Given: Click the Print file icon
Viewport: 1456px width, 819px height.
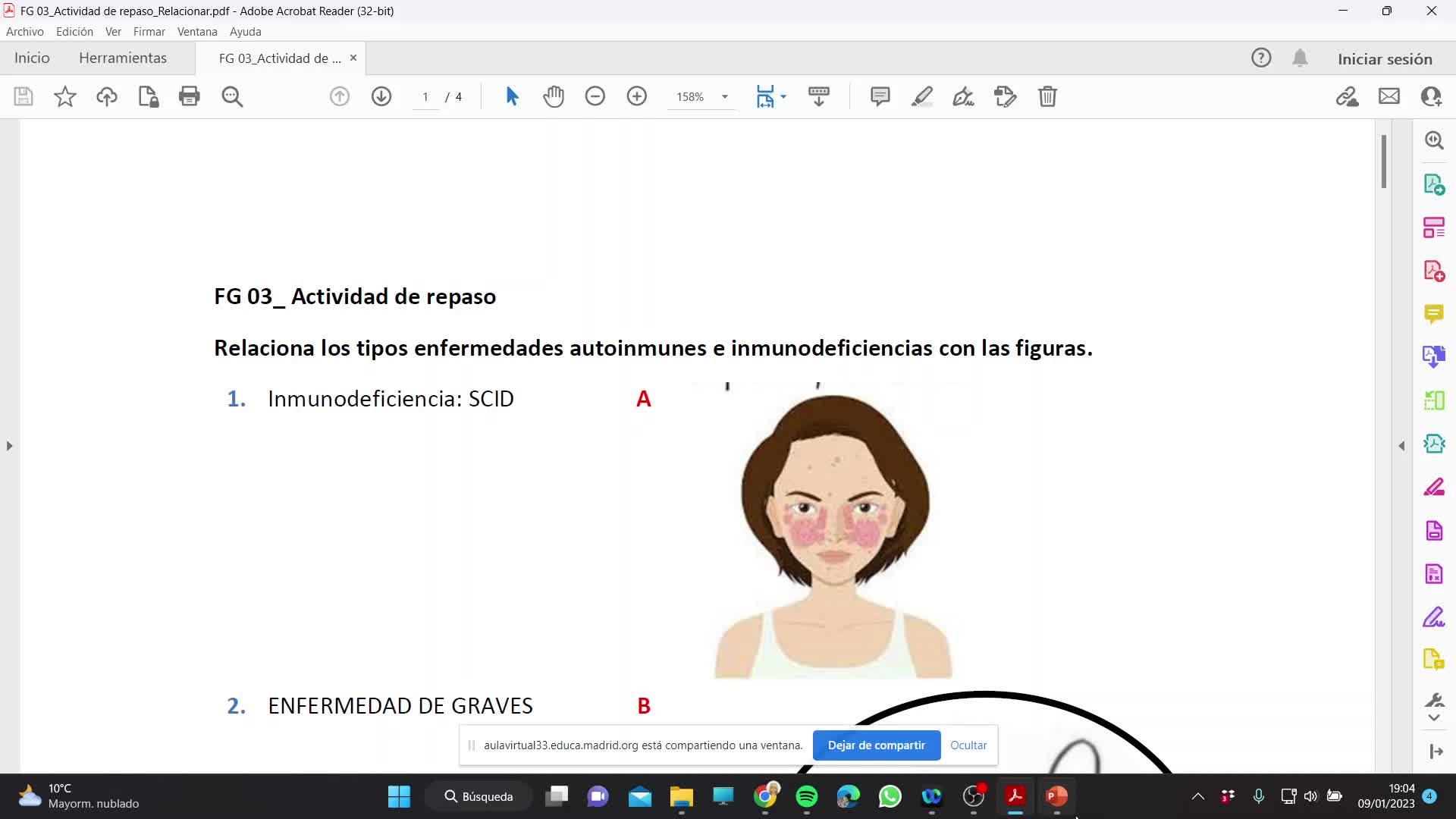Looking at the screenshot, I should coord(189,96).
